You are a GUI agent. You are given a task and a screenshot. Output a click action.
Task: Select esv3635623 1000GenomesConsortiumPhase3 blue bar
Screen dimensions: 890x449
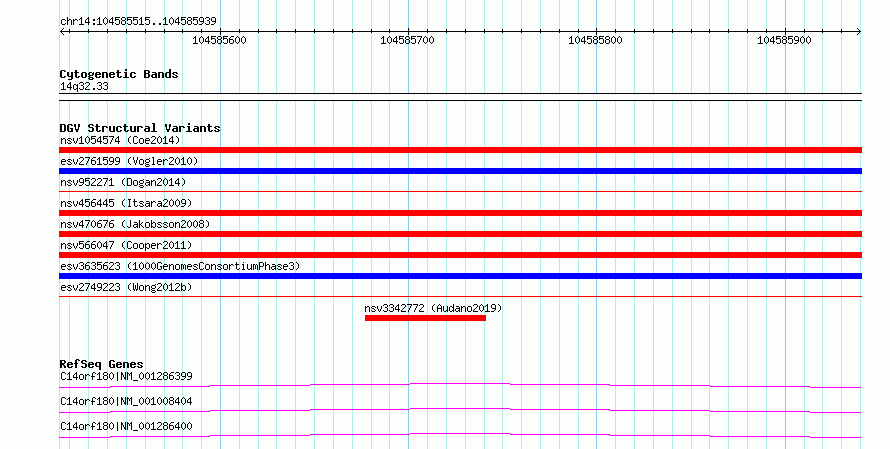click(x=460, y=276)
